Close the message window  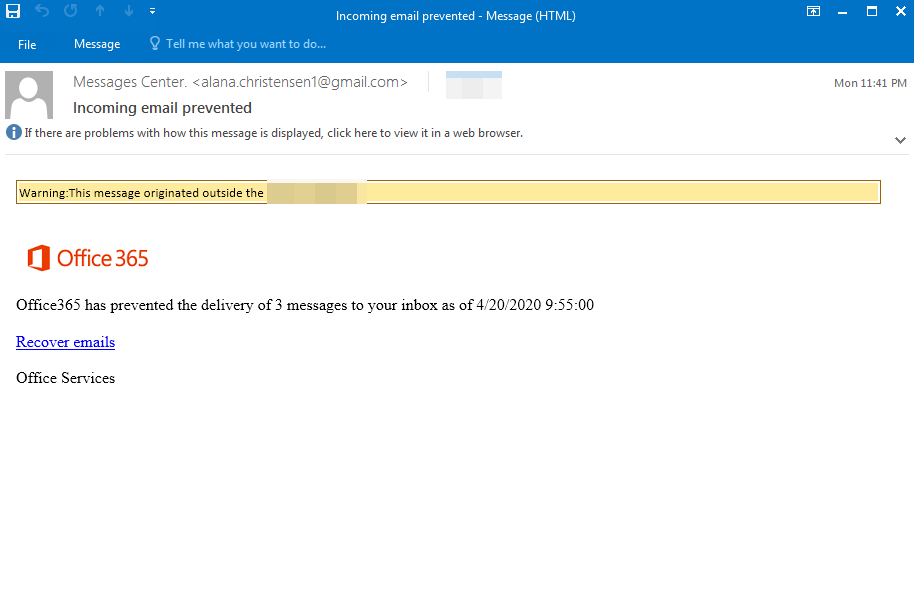coord(901,11)
